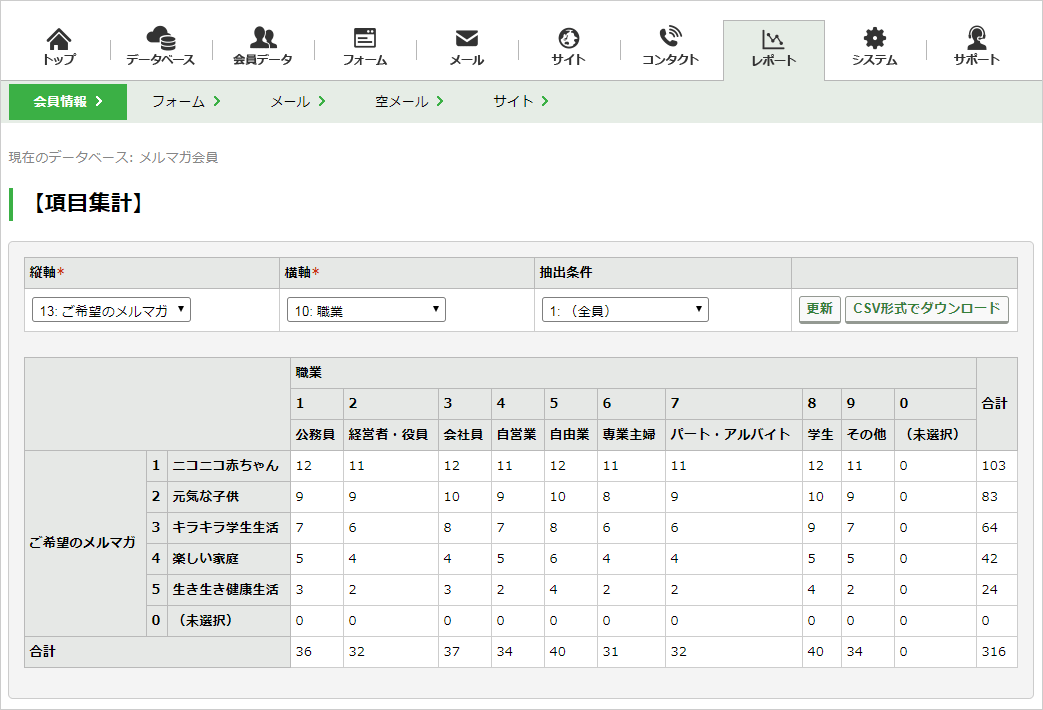Image resolution: width=1043 pixels, height=710 pixels.
Task: Click the bottom 合計 row label
Action: (x=157, y=652)
